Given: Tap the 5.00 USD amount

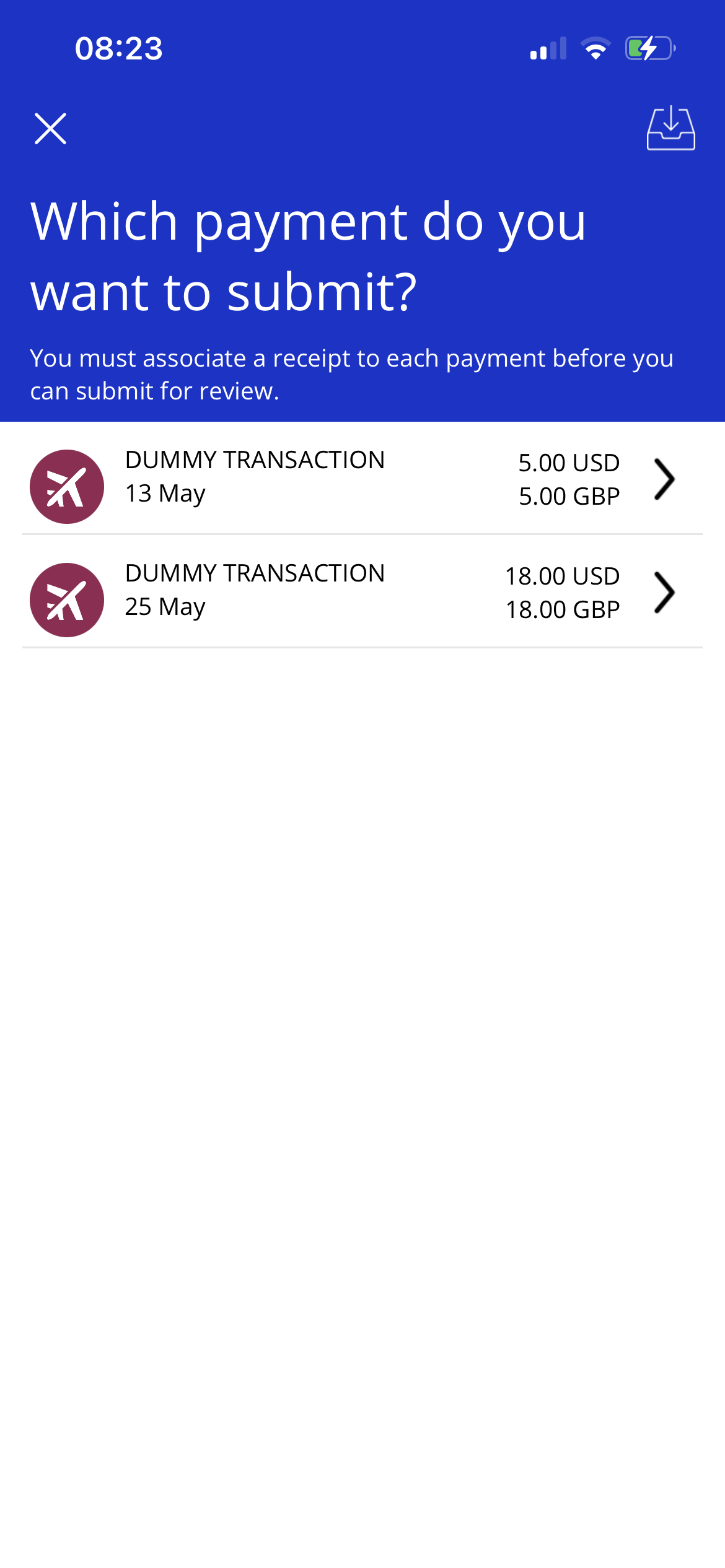Looking at the screenshot, I should 569,463.
